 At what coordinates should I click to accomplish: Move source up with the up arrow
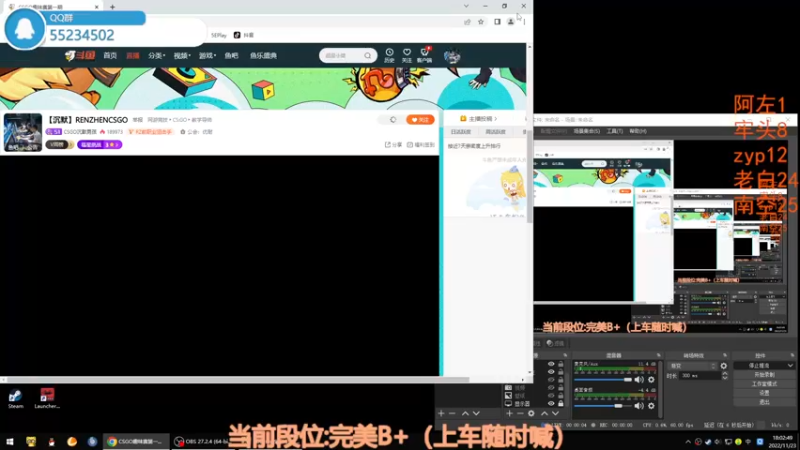point(544,413)
